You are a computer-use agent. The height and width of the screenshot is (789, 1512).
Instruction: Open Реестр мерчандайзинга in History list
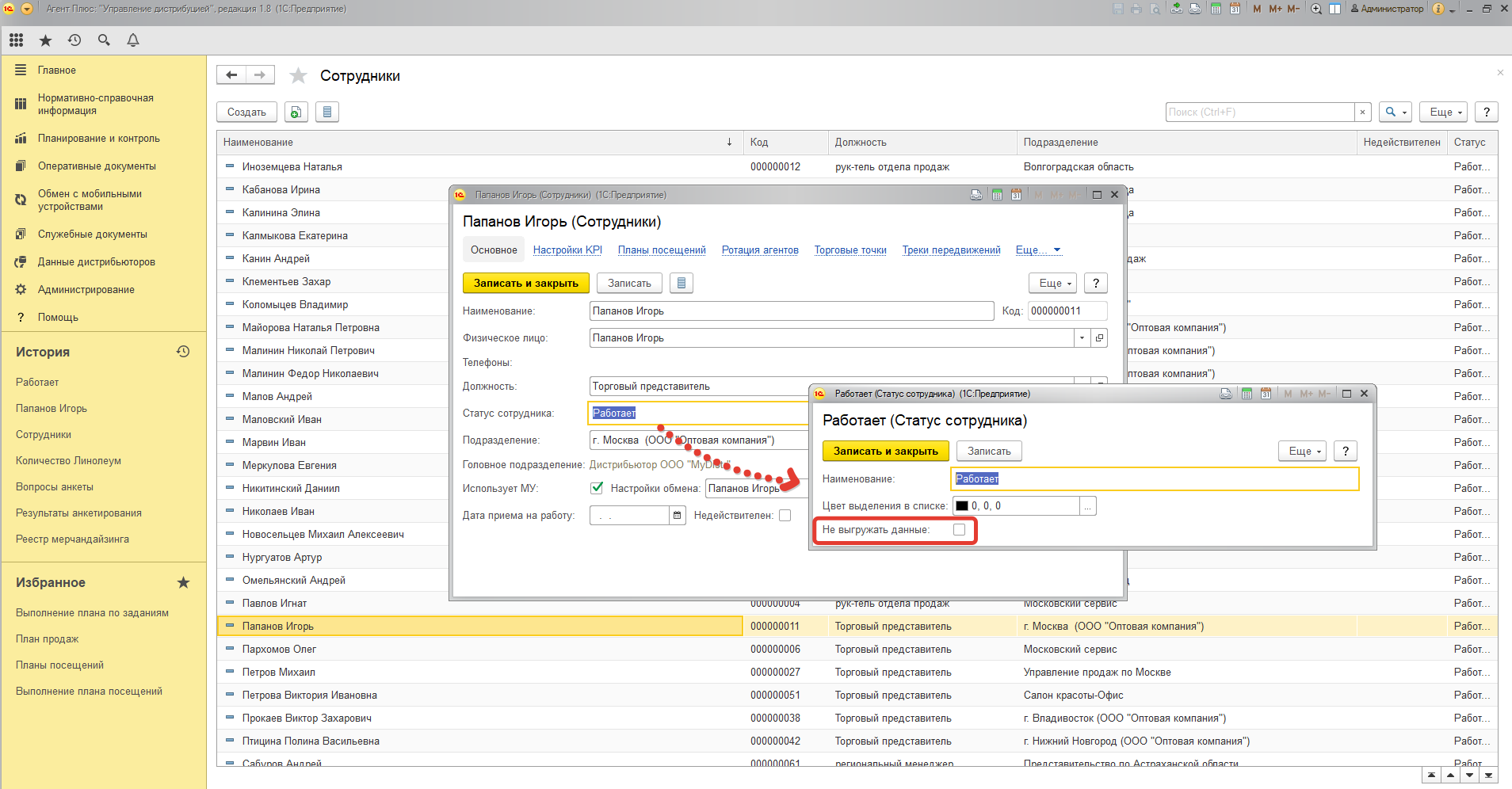click(x=72, y=539)
